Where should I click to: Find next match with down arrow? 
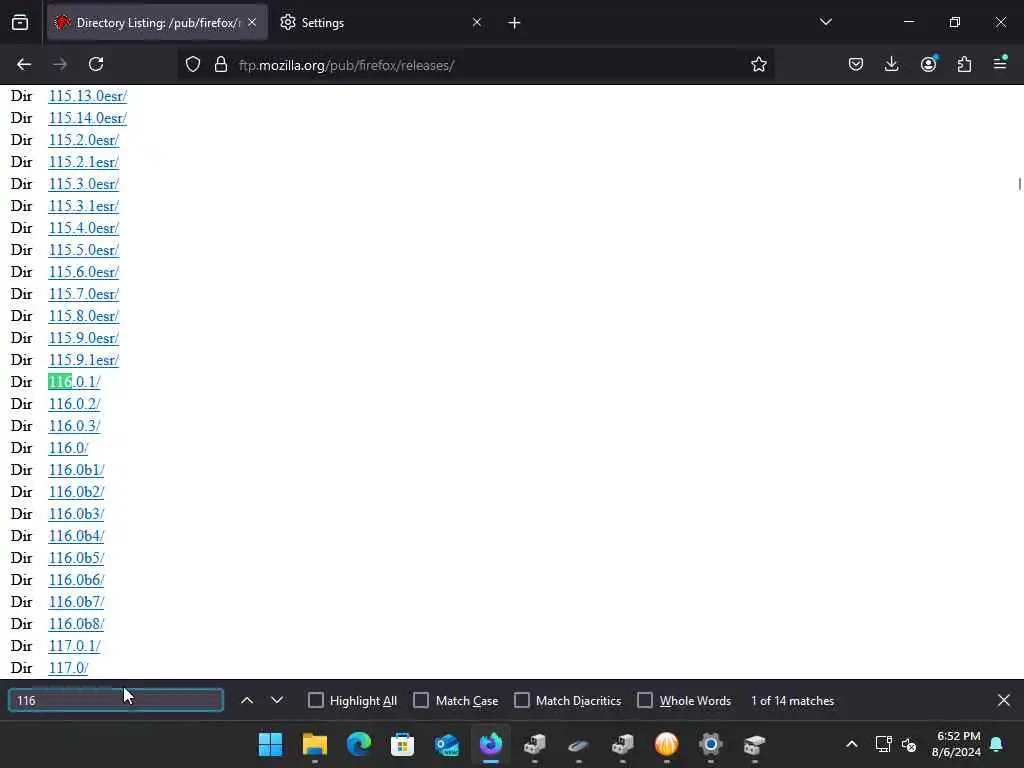[277, 700]
